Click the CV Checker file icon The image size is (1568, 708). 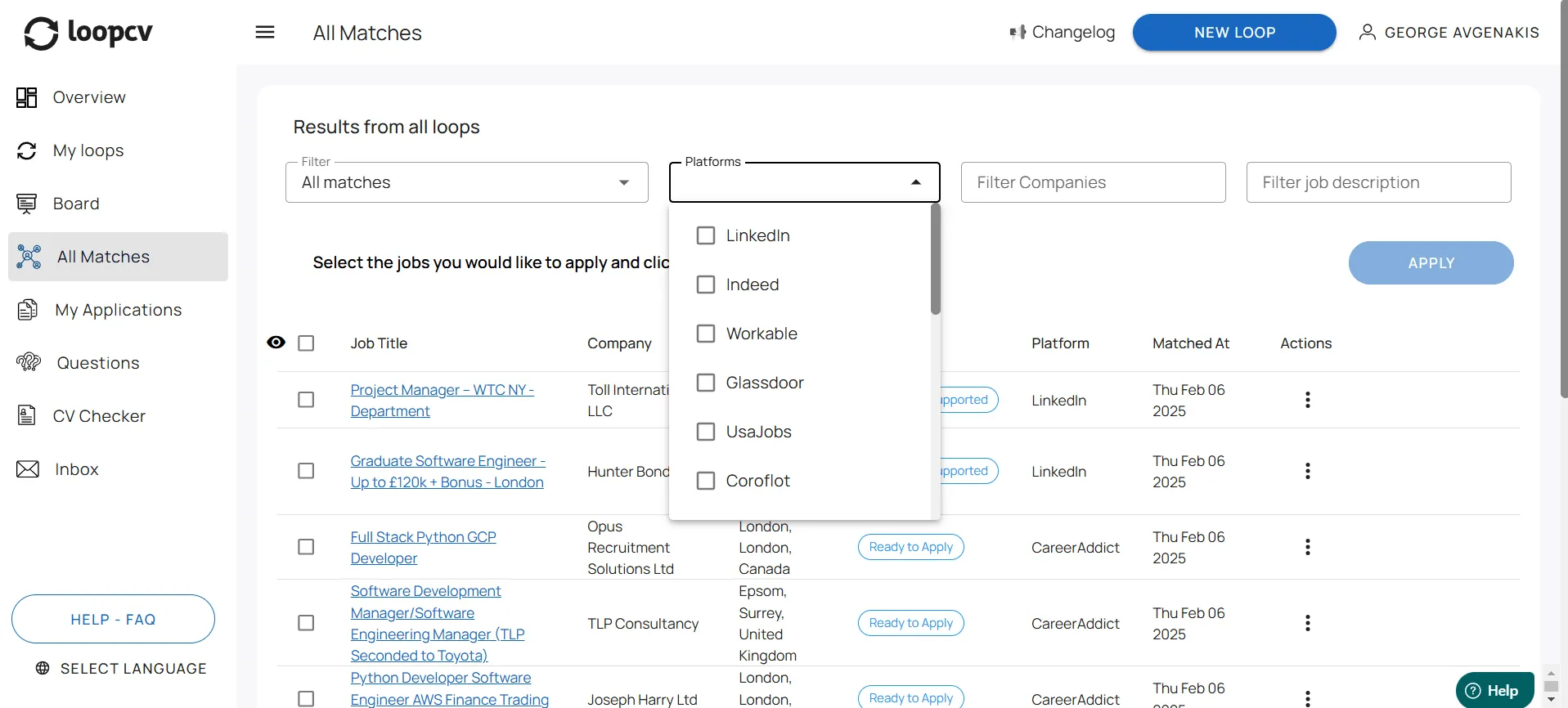pyautogui.click(x=27, y=415)
